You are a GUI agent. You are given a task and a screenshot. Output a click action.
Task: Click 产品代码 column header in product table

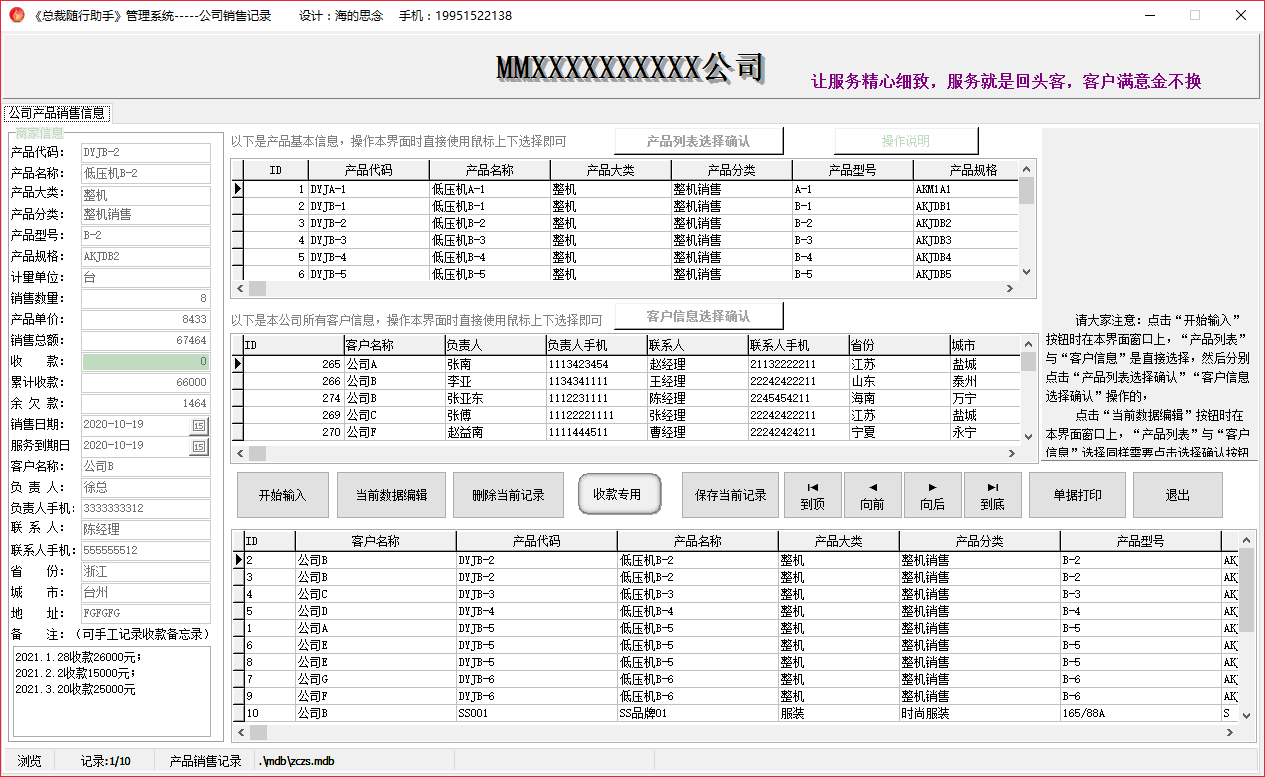pos(368,170)
